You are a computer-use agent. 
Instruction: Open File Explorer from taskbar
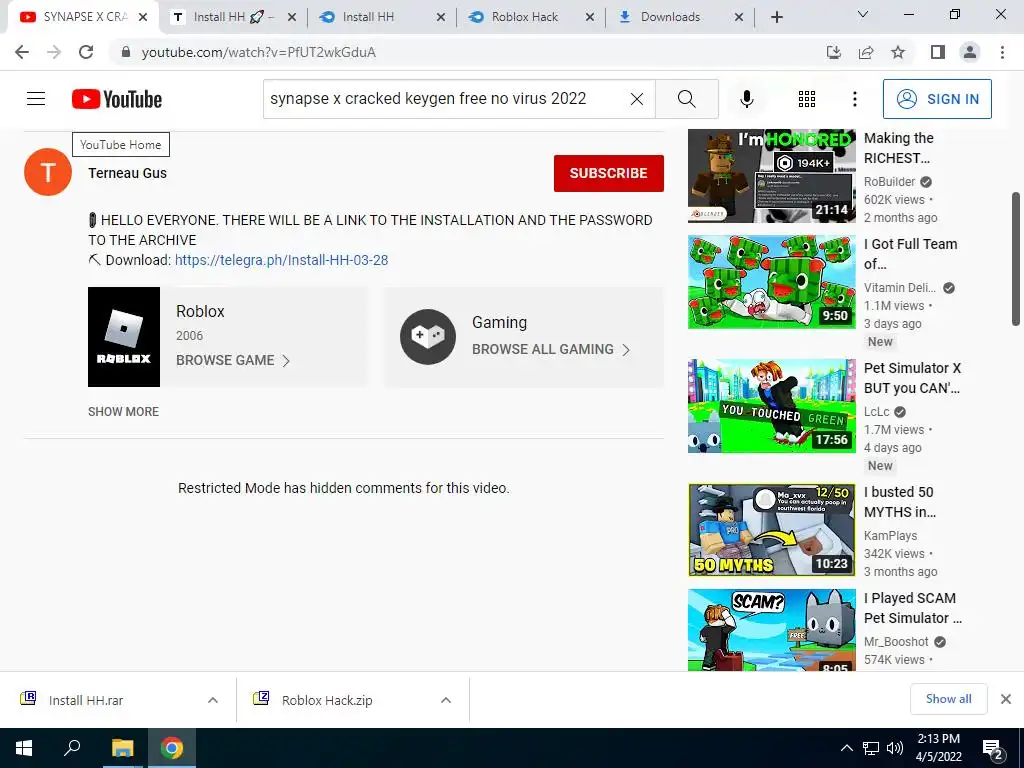coord(122,748)
